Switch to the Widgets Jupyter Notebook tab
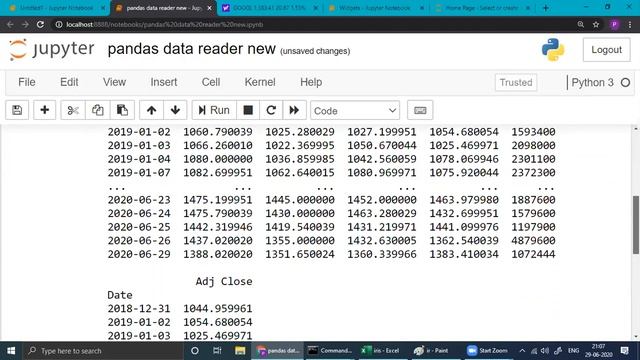 376,8
